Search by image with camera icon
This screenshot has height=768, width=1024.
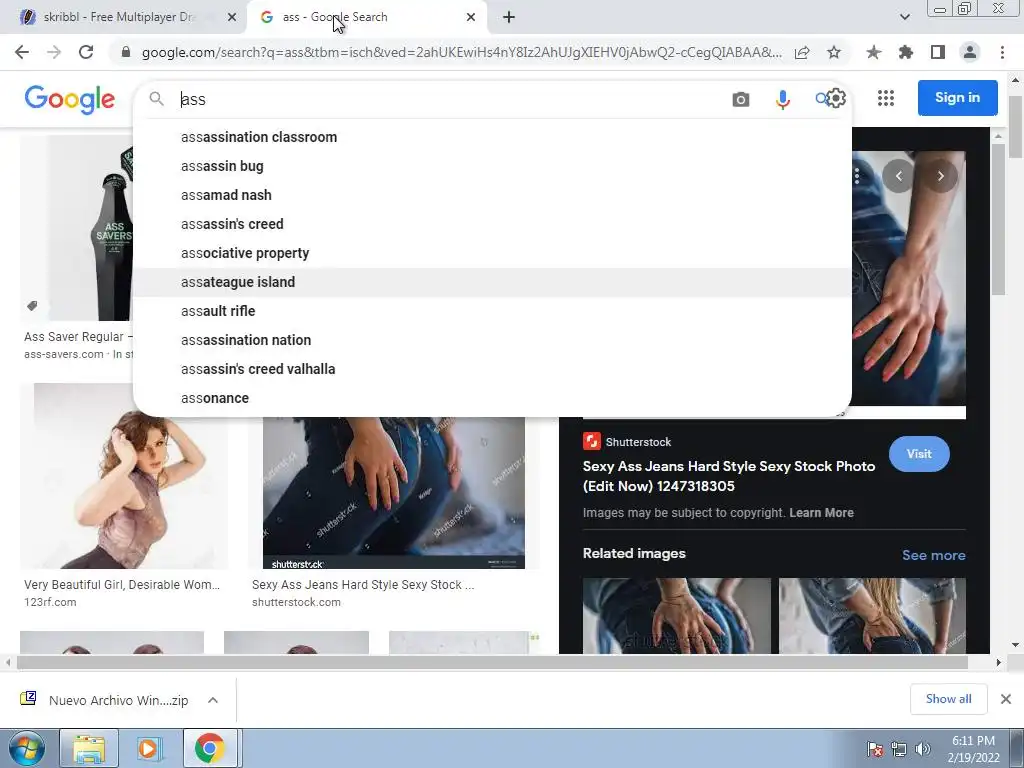click(741, 99)
